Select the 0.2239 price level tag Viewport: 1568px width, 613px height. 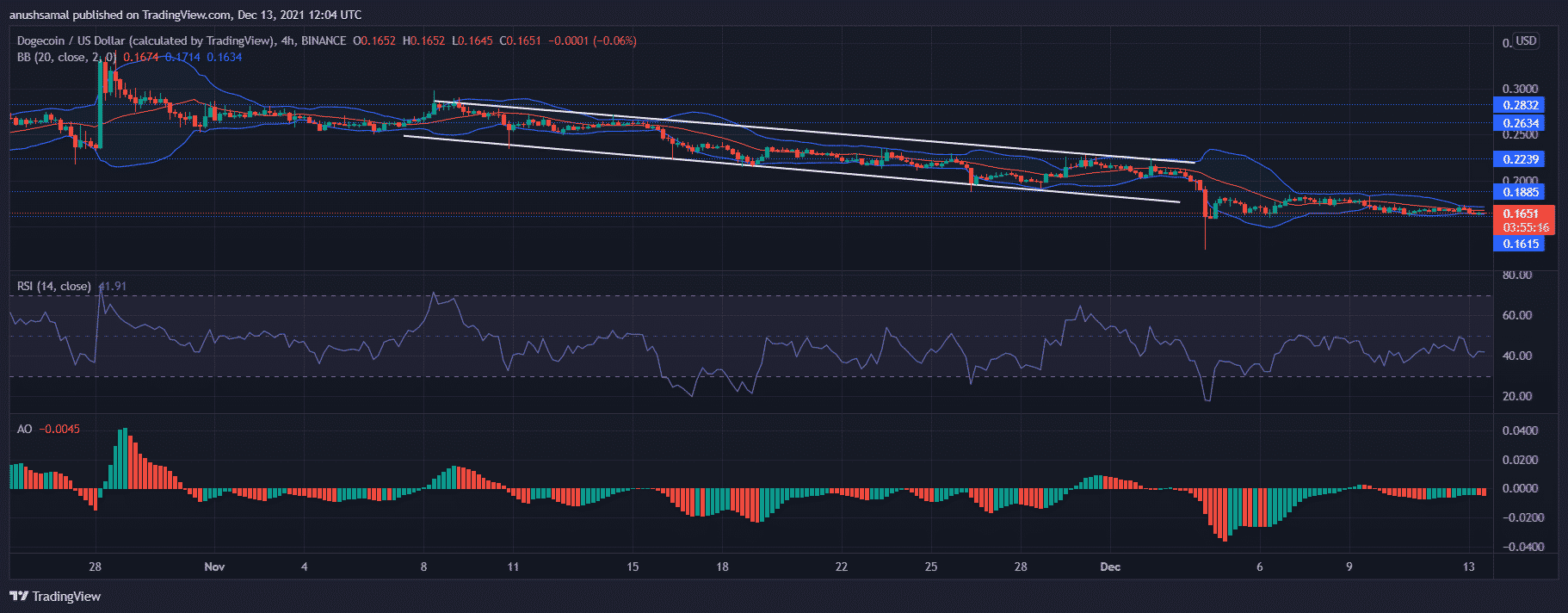pyautogui.click(x=1520, y=159)
